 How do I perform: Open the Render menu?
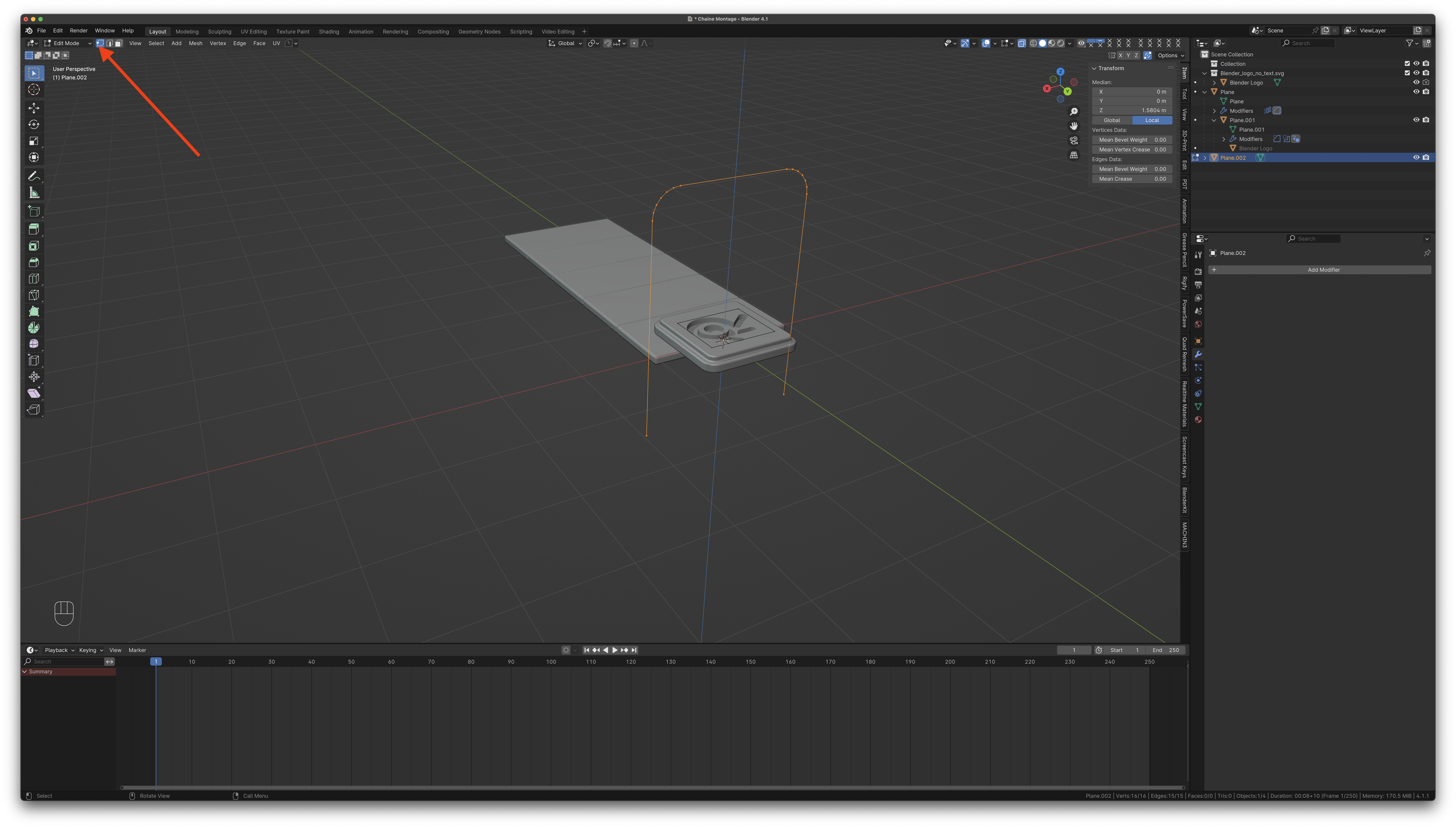[78, 31]
